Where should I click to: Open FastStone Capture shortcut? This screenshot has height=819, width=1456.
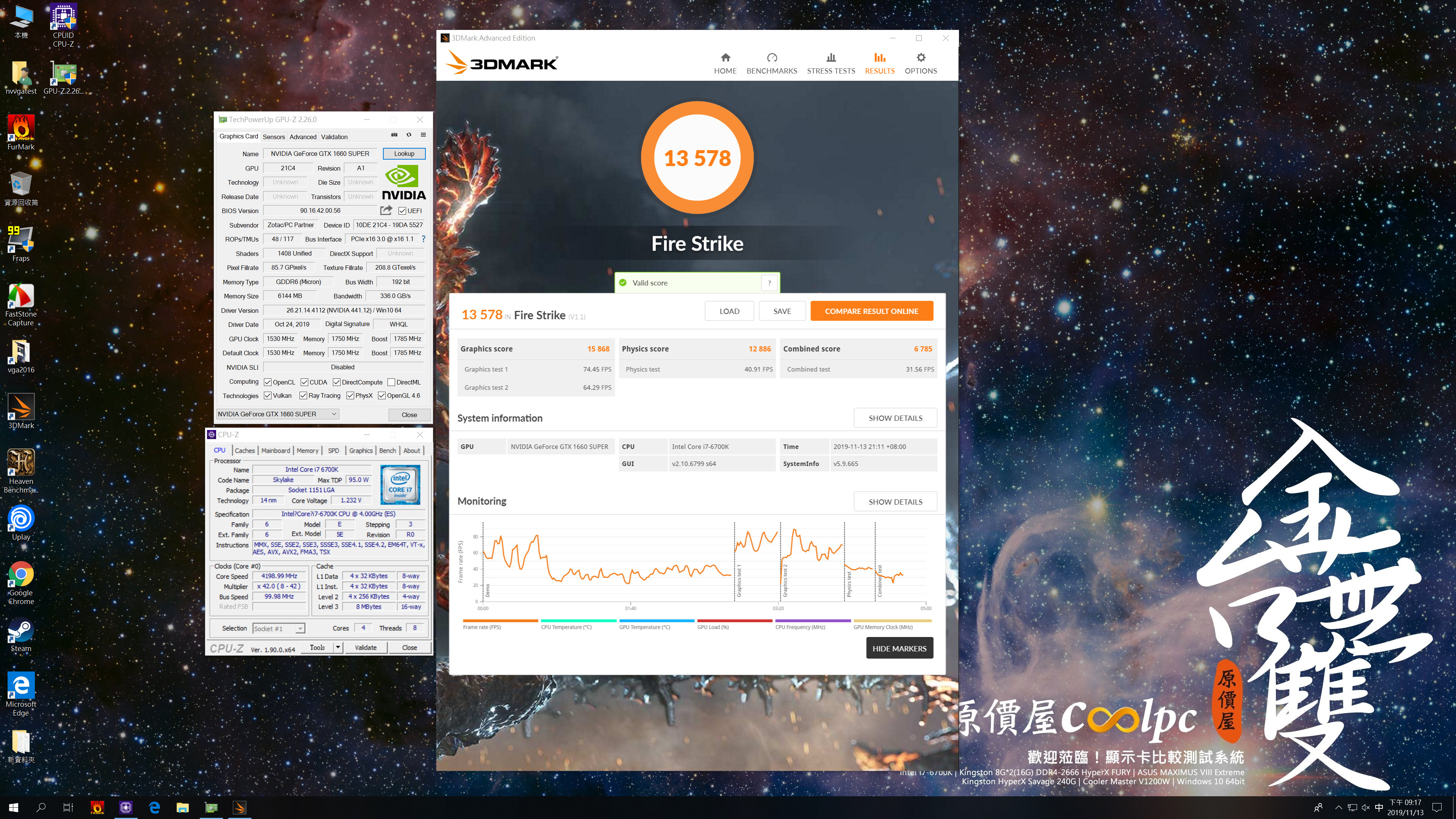[x=21, y=304]
